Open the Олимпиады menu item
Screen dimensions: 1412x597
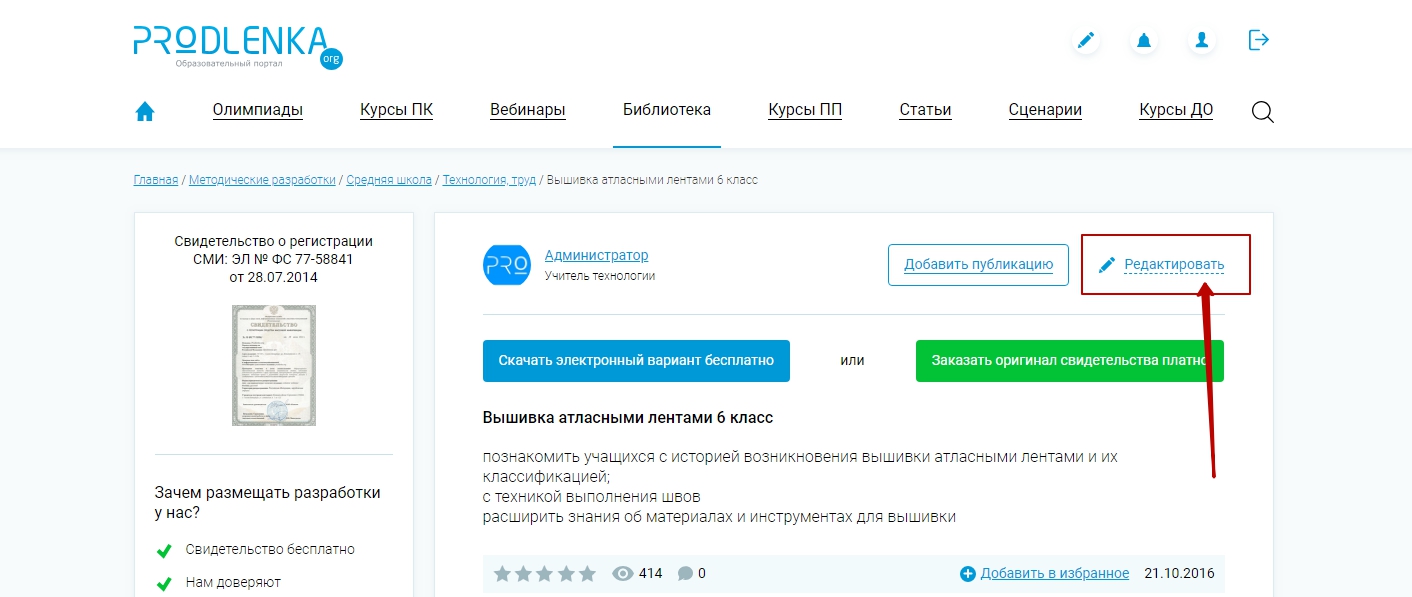tap(258, 110)
